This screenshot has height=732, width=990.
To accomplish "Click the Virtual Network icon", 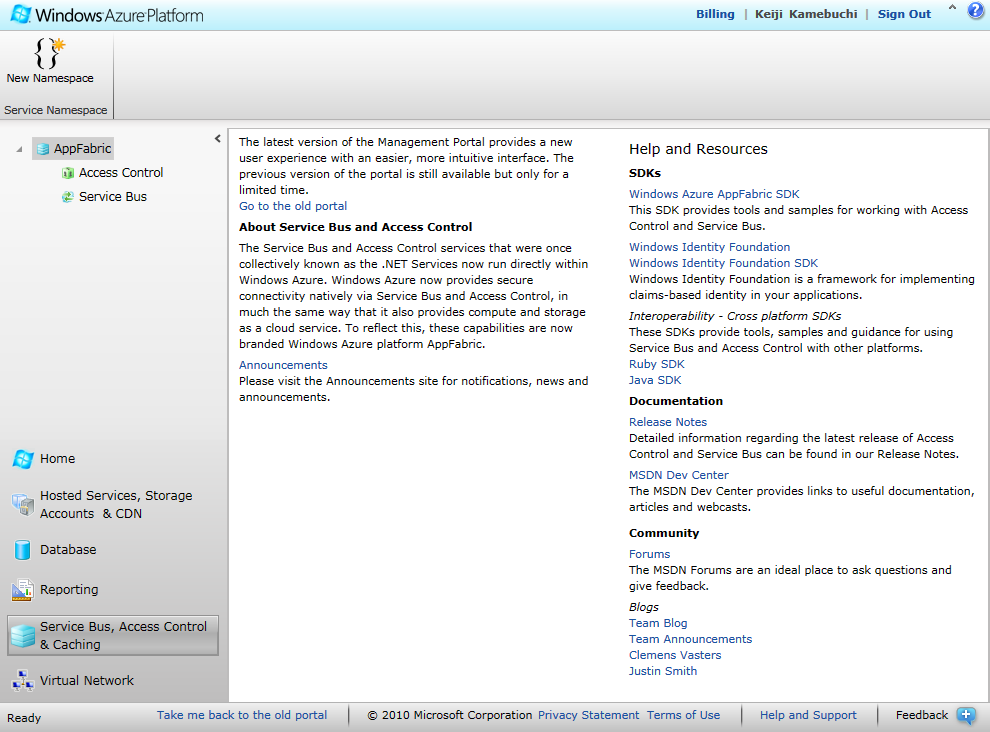I will (x=22, y=681).
